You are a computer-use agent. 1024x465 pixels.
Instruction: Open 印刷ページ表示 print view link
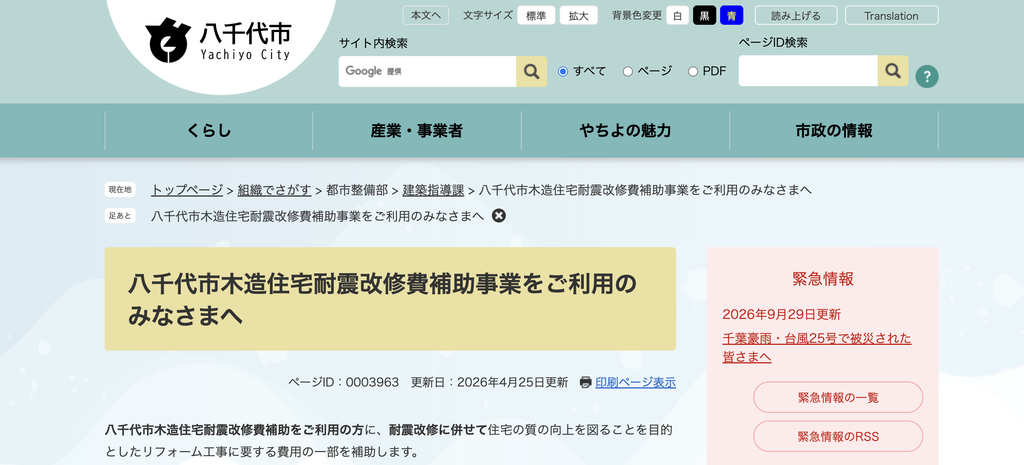point(635,382)
